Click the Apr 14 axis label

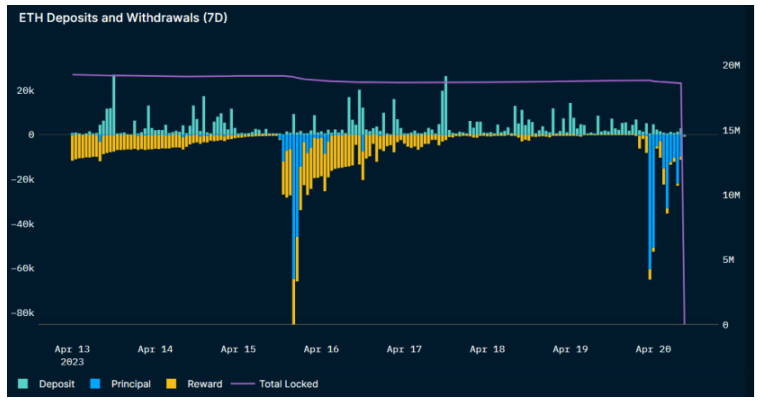[155, 349]
